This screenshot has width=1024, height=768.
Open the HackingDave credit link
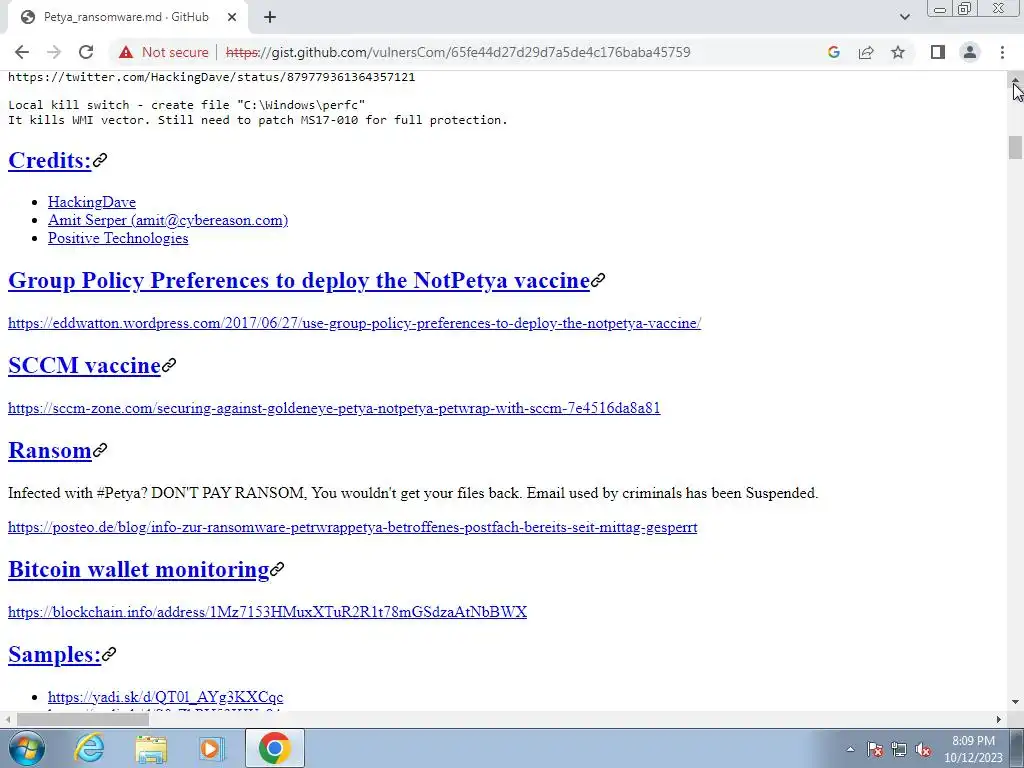[x=91, y=202]
